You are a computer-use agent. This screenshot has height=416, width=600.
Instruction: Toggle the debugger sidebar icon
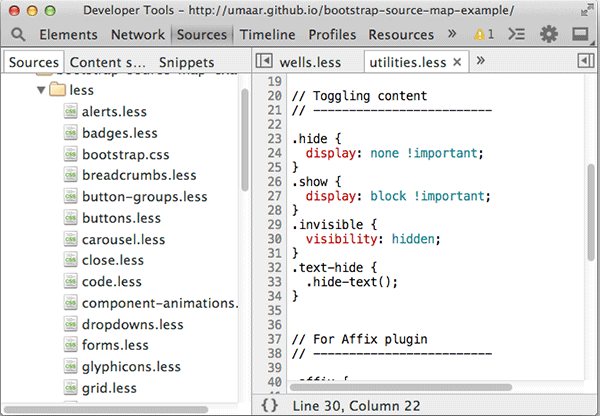585,61
